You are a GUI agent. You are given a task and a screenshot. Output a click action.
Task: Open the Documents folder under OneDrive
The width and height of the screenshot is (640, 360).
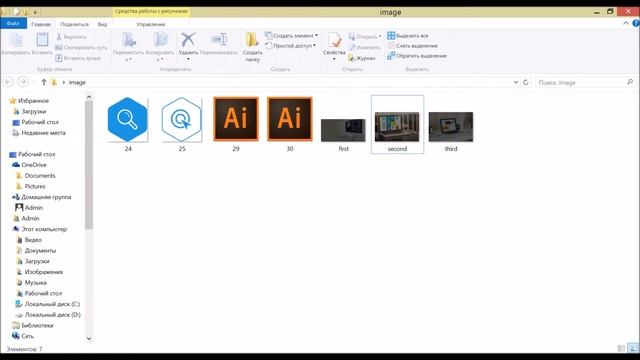click(36, 176)
